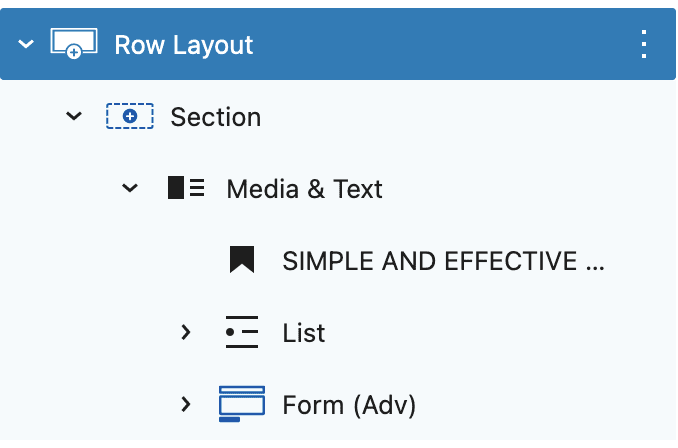Viewport: 678px width, 448px height.
Task: Select the List label in tree
Action: [304, 333]
